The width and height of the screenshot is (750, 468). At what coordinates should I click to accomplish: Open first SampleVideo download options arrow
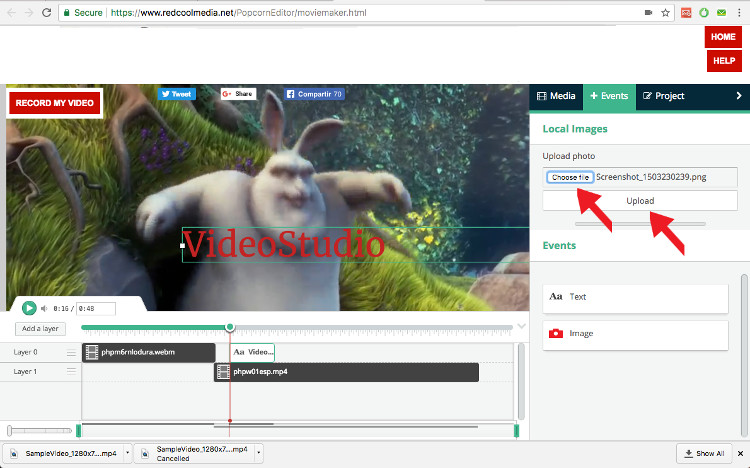(124, 453)
